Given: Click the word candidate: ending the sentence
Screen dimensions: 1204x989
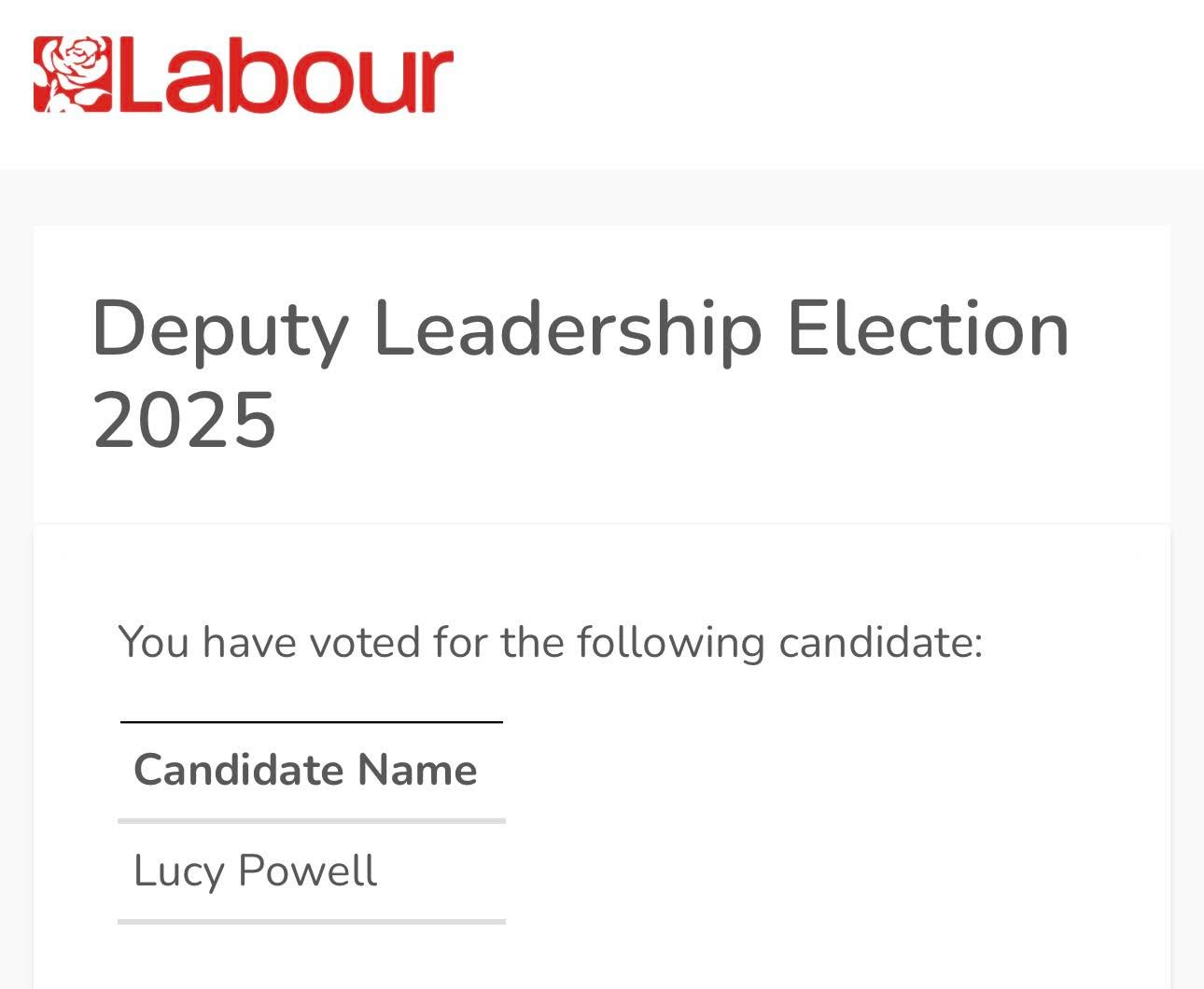Looking at the screenshot, I should (x=880, y=643).
